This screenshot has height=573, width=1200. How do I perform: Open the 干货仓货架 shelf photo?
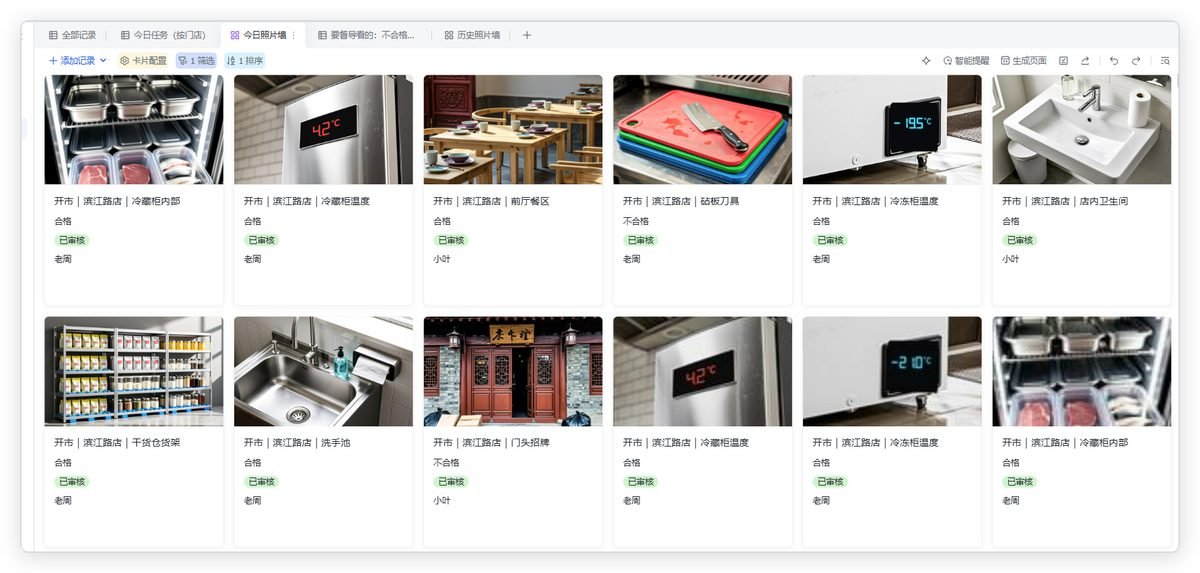[134, 371]
